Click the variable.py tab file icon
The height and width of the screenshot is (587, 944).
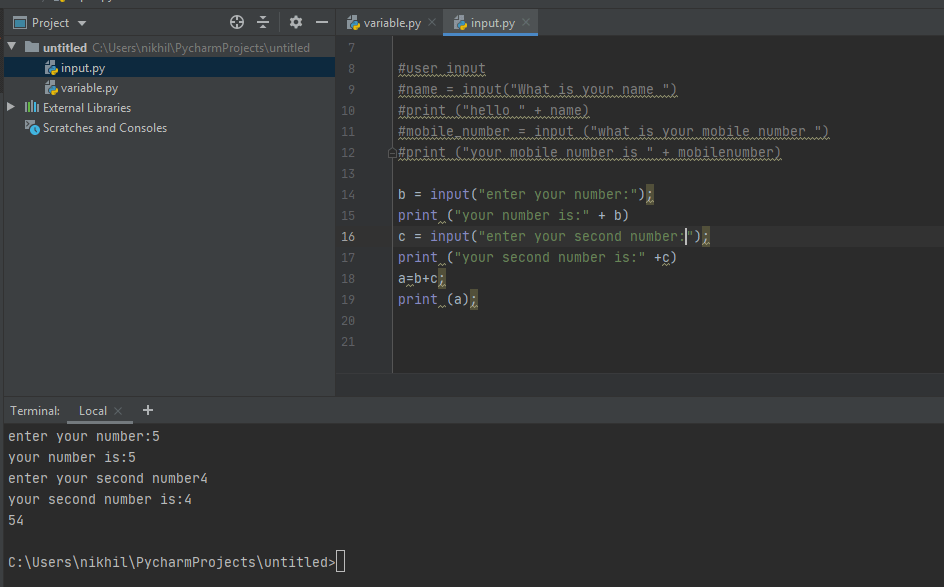pyautogui.click(x=353, y=23)
